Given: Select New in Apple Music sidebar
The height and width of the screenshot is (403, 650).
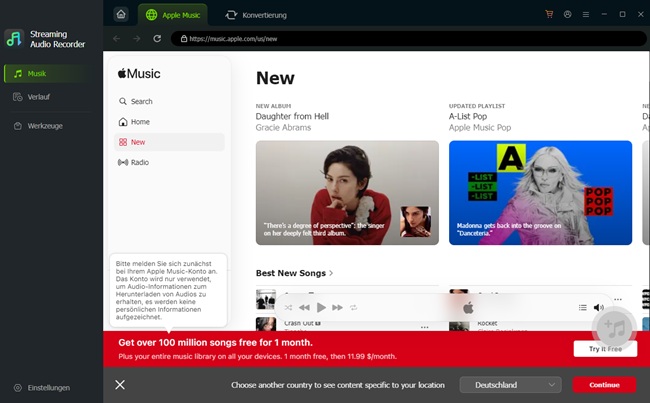Looking at the screenshot, I should point(169,142).
